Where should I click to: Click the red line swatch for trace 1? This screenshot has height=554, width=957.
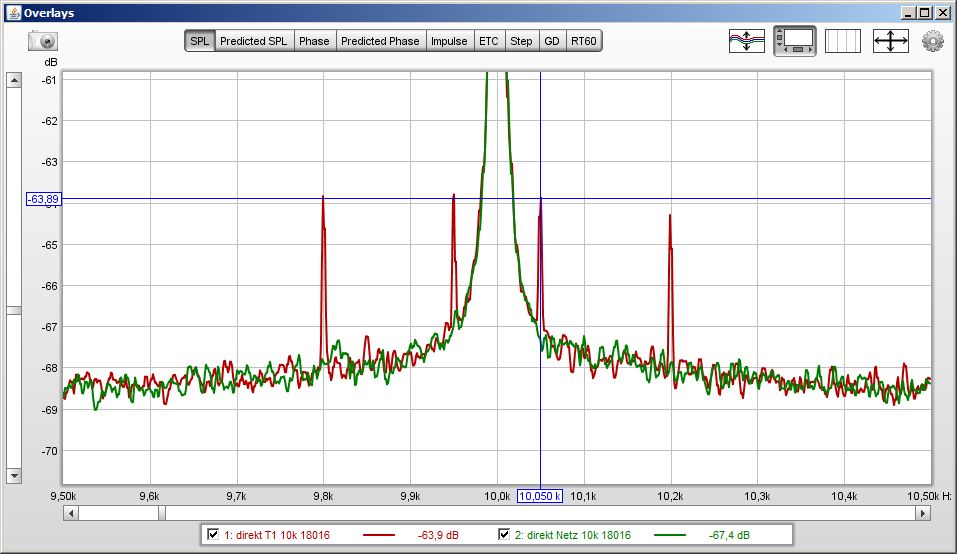click(379, 535)
